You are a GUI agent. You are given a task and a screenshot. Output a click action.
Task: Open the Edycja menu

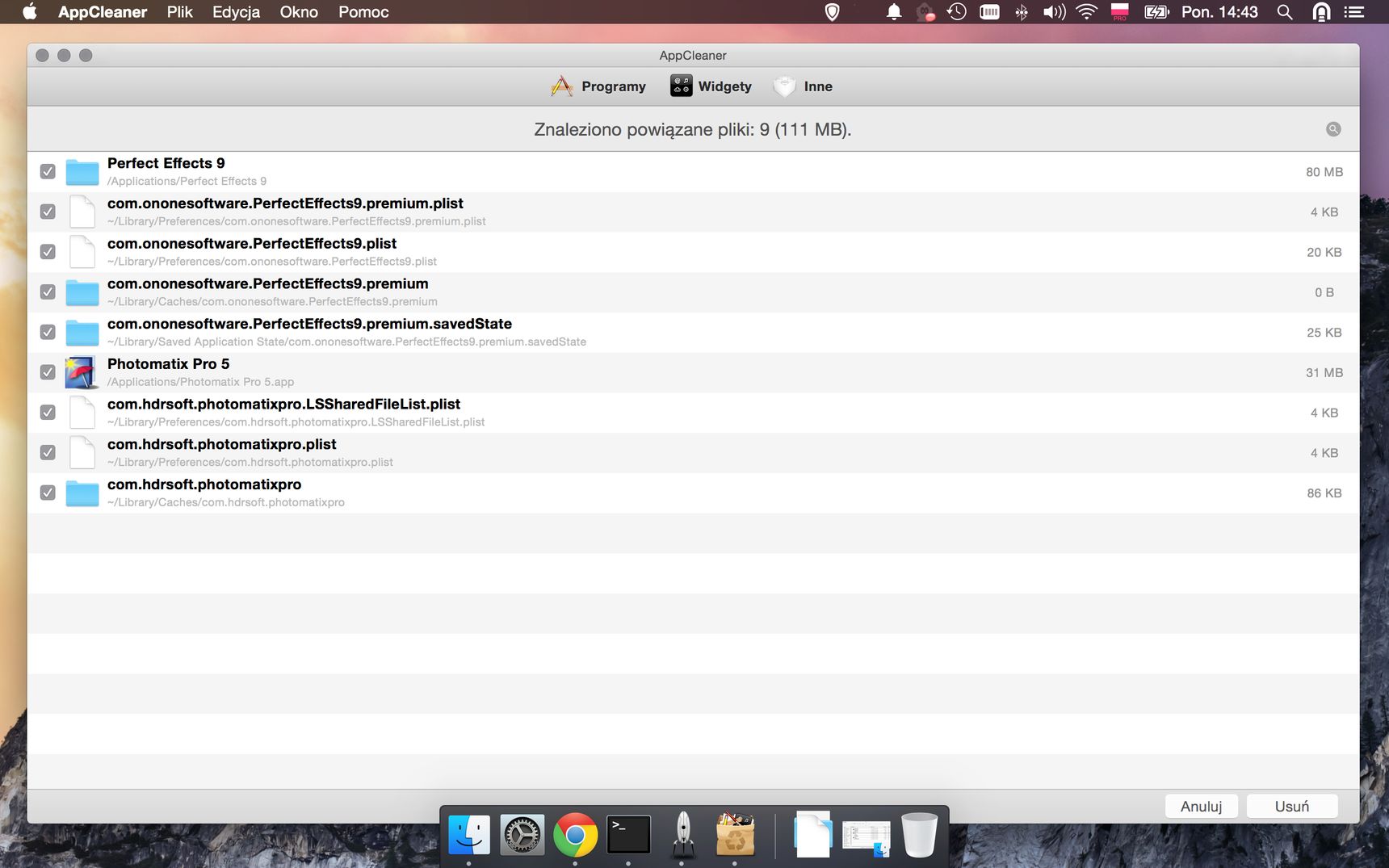pyautogui.click(x=236, y=12)
